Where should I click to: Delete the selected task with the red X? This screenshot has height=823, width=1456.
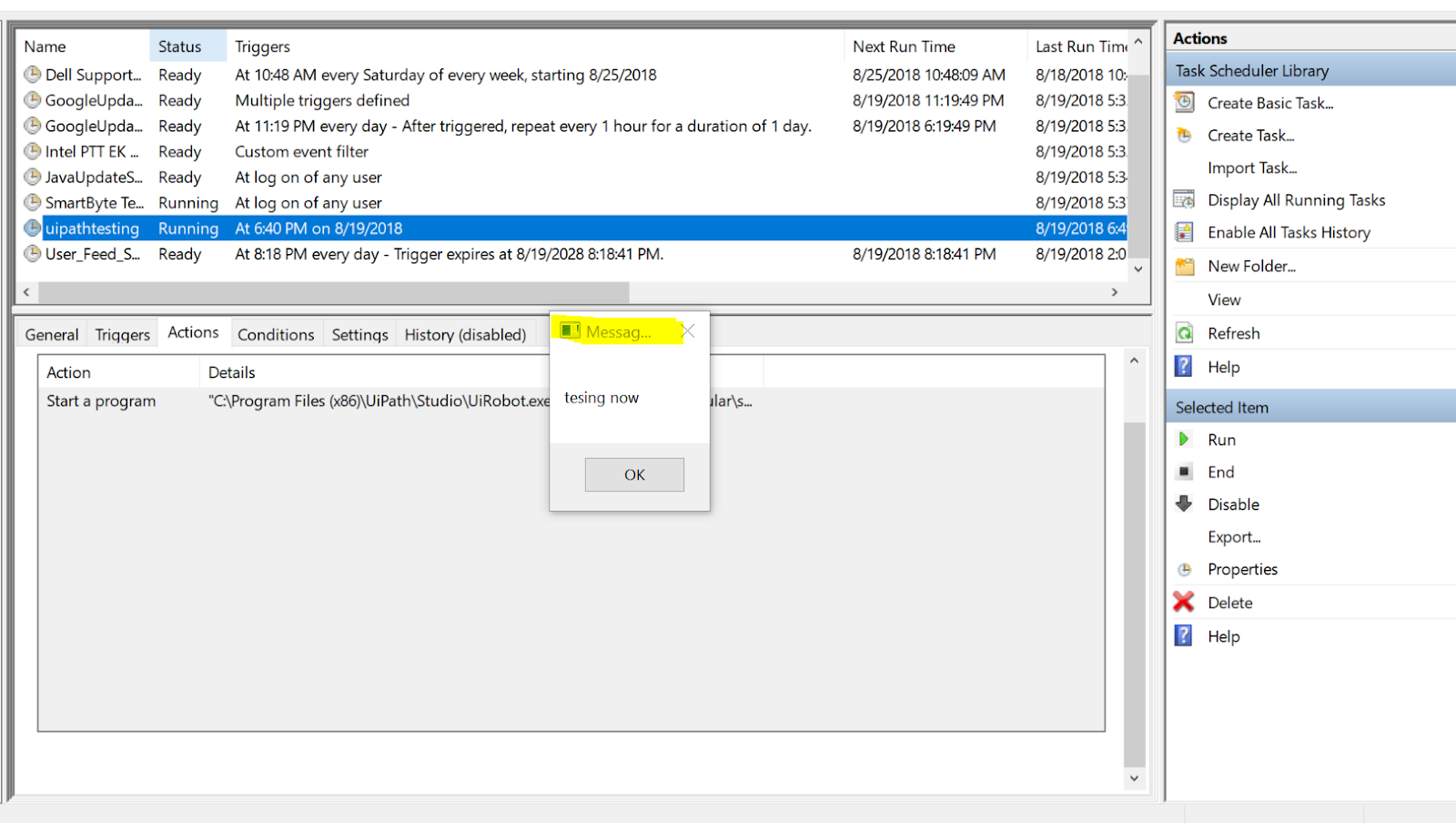pyautogui.click(x=1184, y=602)
